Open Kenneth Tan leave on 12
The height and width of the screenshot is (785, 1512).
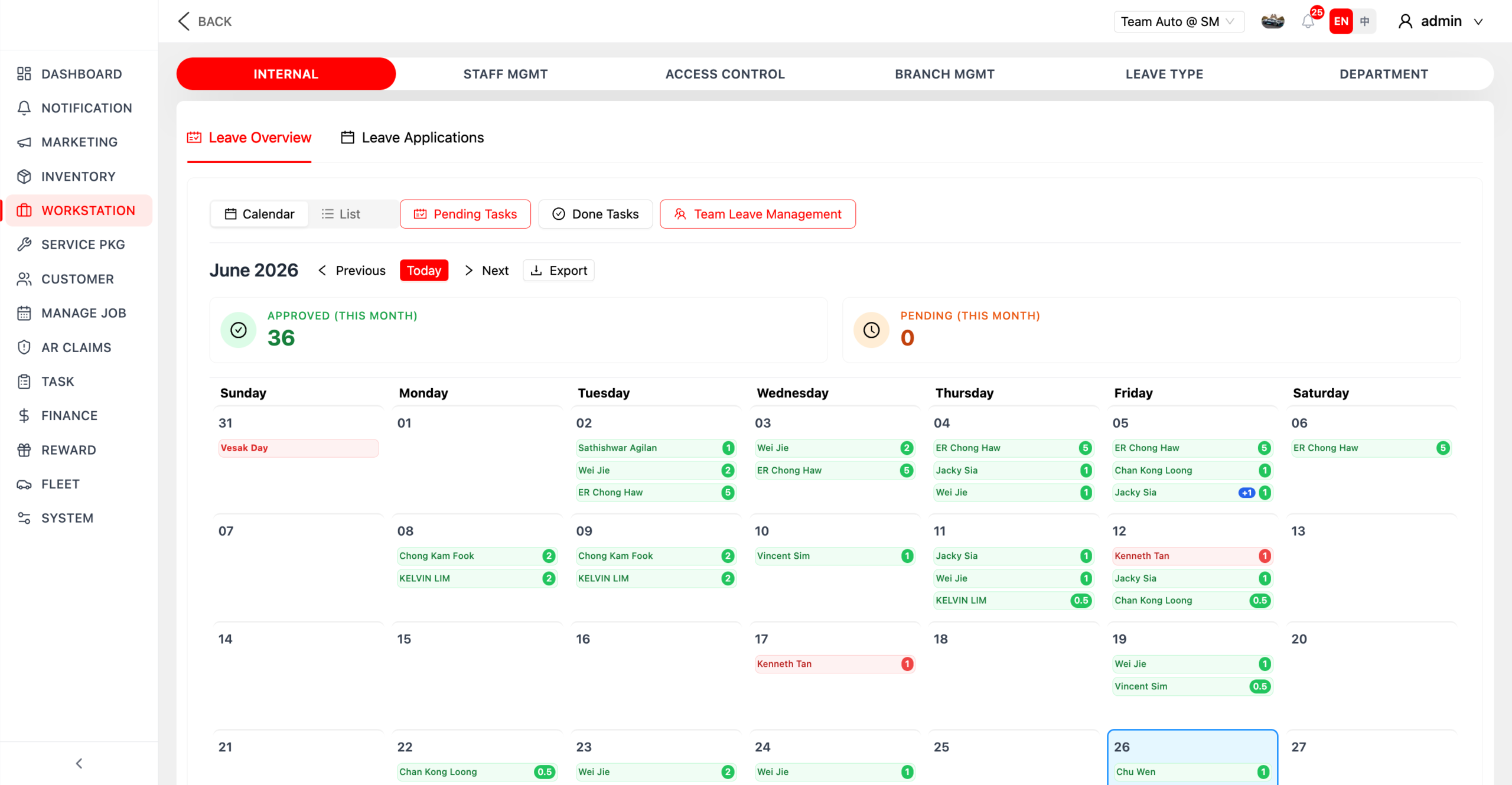(1192, 556)
